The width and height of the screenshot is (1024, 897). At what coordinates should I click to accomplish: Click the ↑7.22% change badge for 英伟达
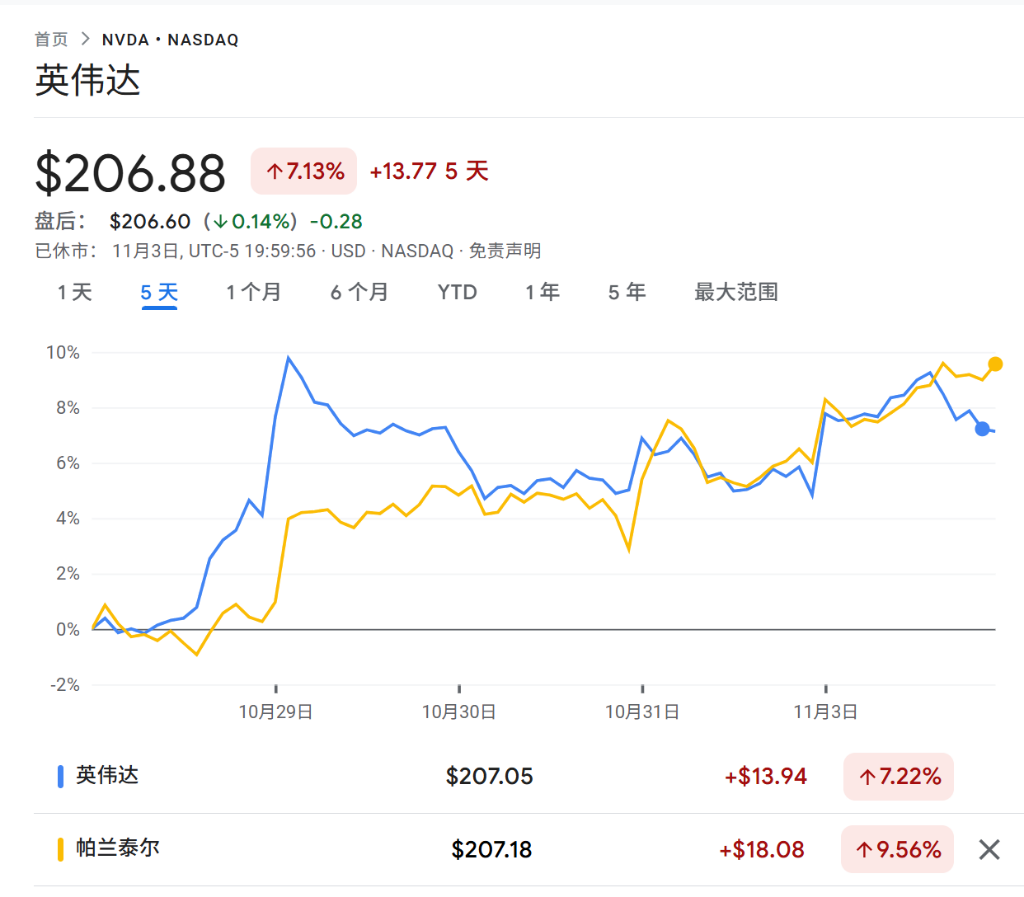tap(897, 776)
